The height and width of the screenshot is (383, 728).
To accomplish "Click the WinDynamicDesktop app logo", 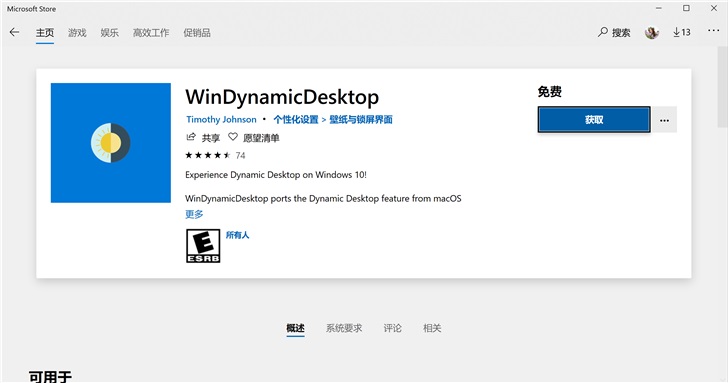I will click(x=111, y=143).
